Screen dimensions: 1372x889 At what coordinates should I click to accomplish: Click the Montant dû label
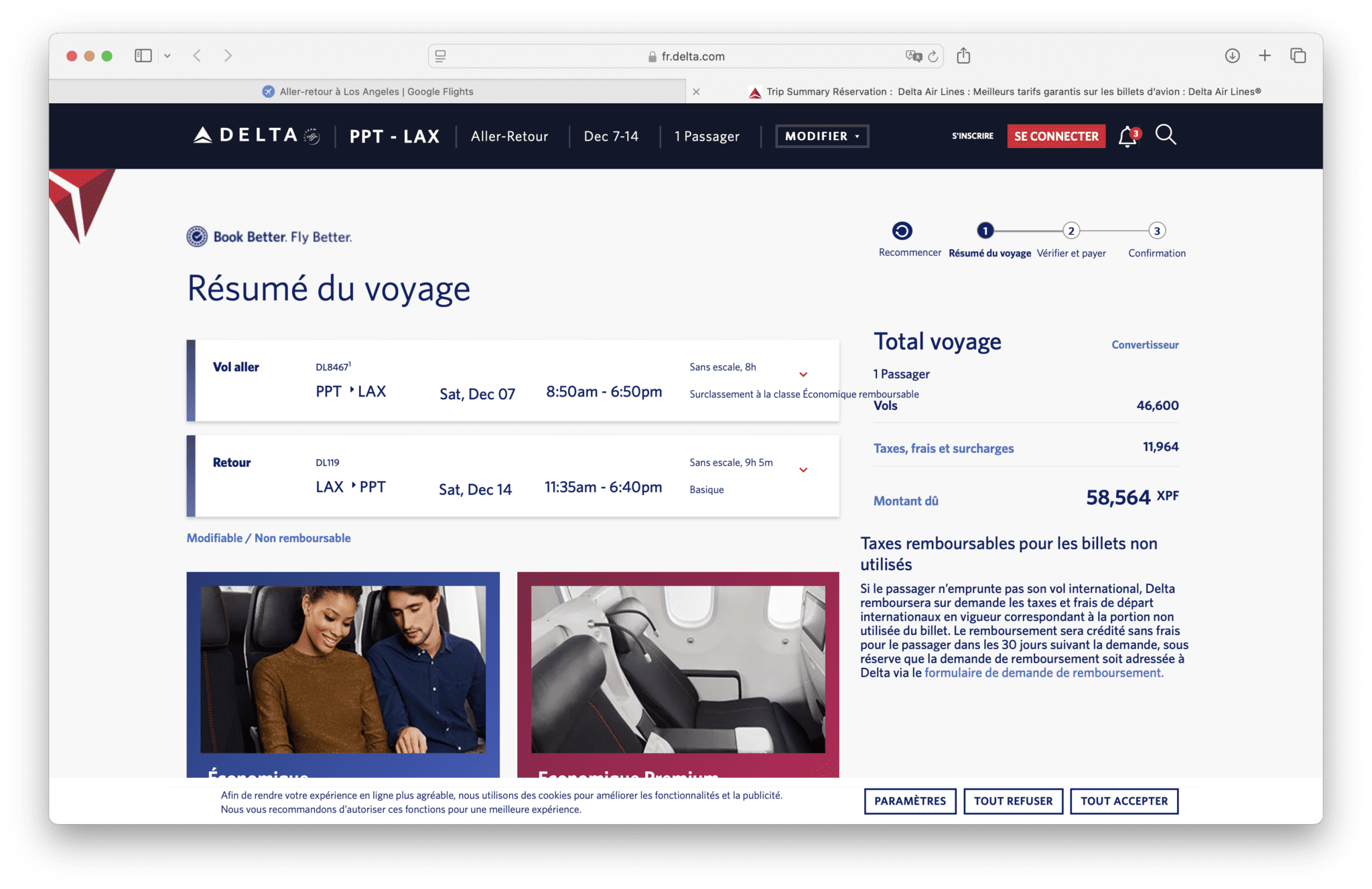point(906,501)
